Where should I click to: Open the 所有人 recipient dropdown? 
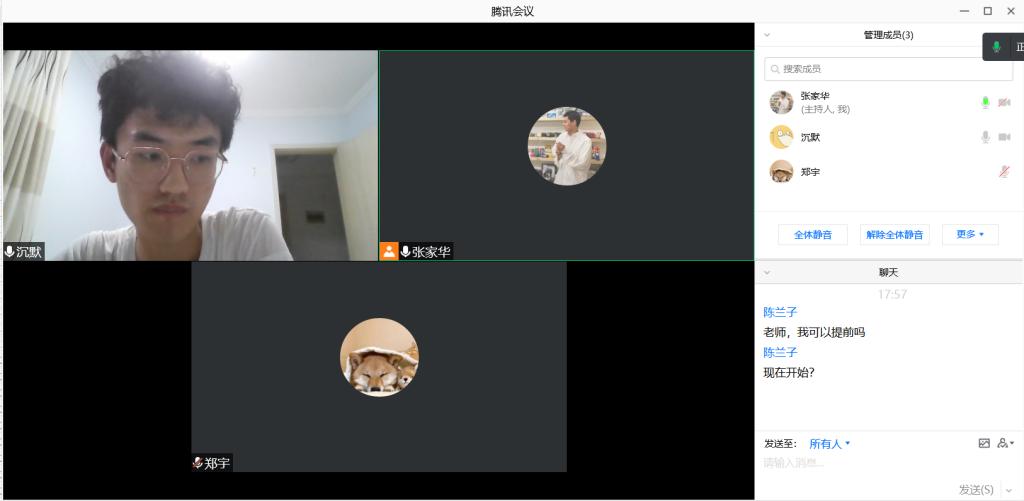(829, 444)
